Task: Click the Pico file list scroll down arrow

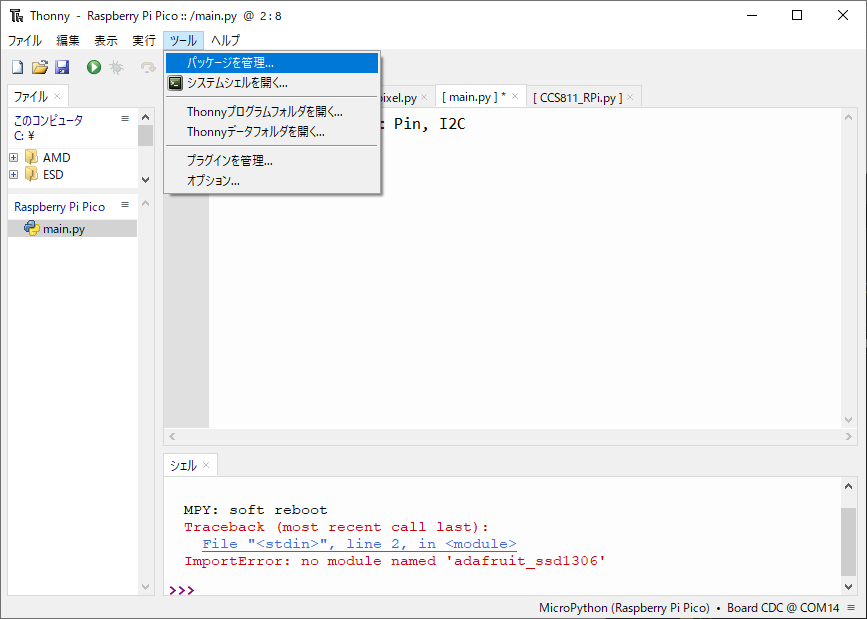Action: 145,587
